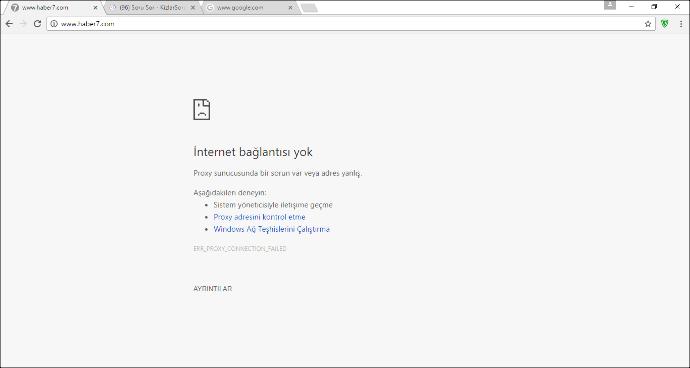Close the Chrome window
The height and width of the screenshot is (368, 690).
coord(677,7)
